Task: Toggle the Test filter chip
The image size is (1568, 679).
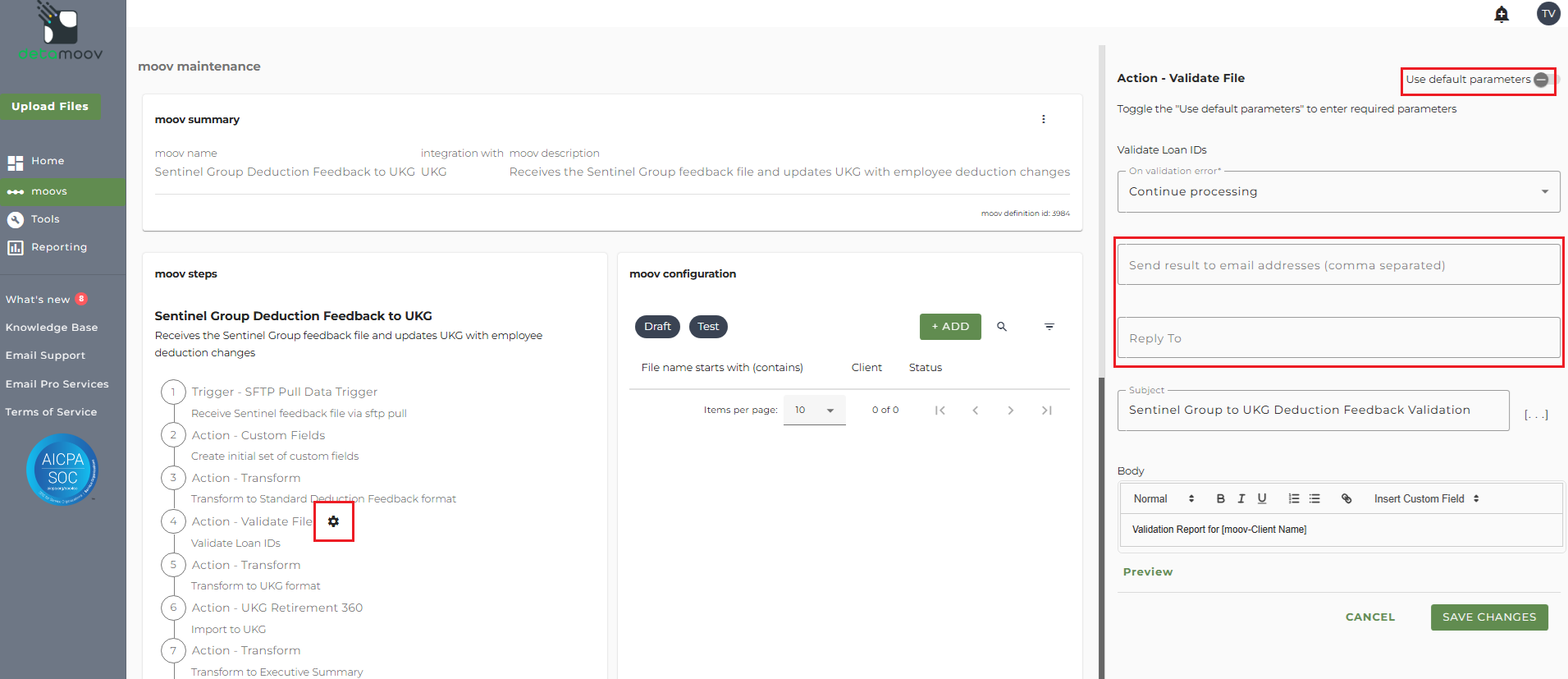Action: [x=708, y=327]
